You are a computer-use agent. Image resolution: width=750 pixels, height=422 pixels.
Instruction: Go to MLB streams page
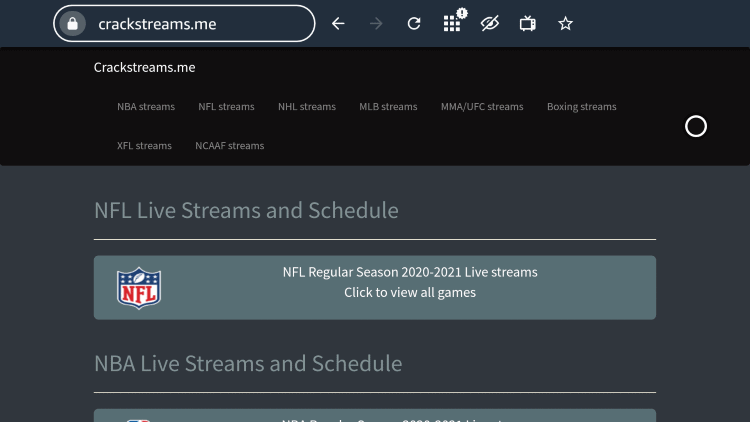[388, 107]
